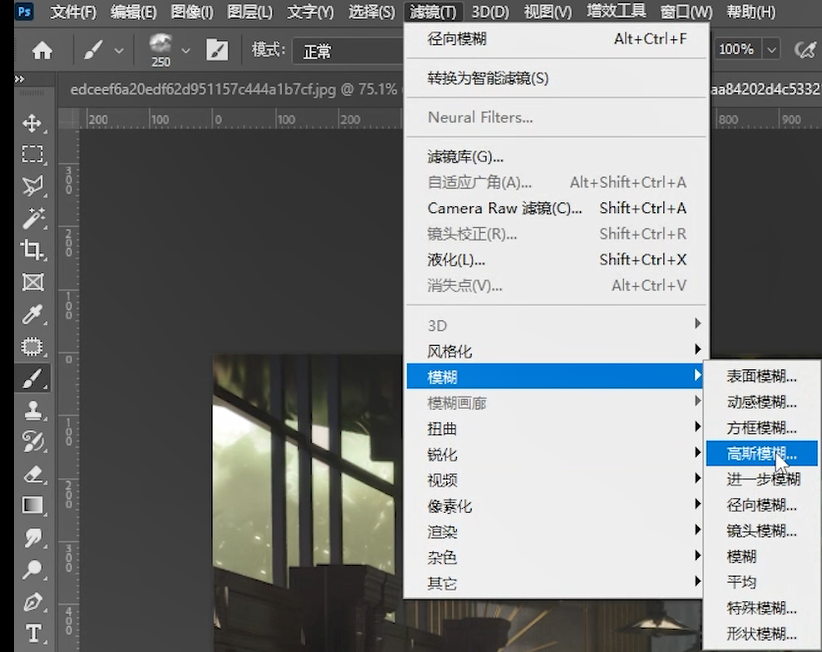This screenshot has width=822, height=652.
Task: Choose Camera Raw 滤镜(C)...
Action: tap(557, 208)
